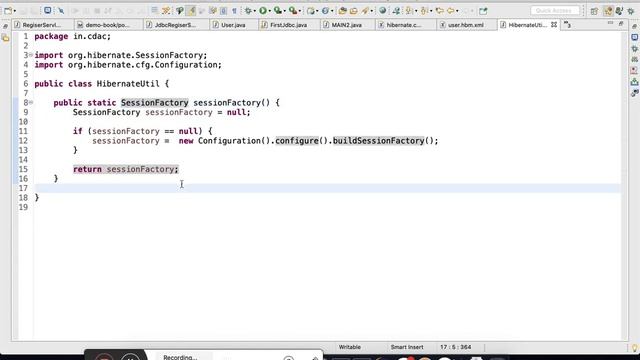Click the Debug bug toolbar icon
Viewport: 640px width, 360px height.
click(248, 11)
